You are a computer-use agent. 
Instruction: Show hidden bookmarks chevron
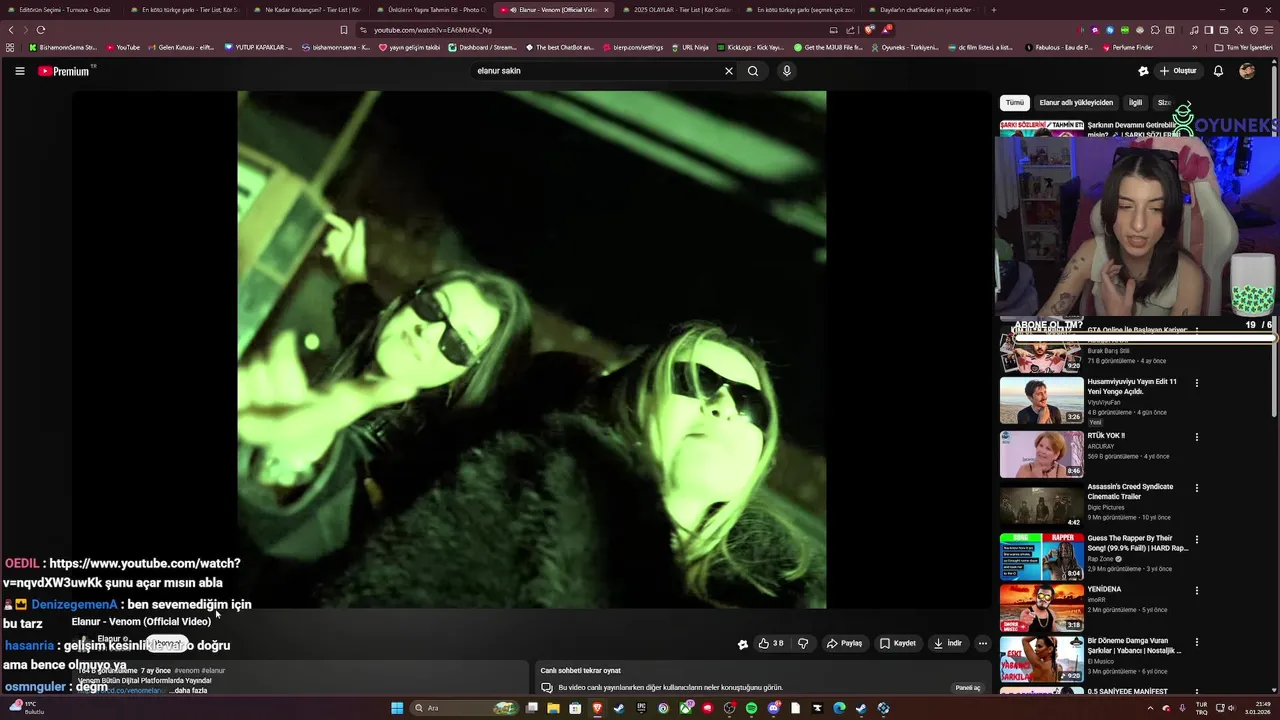[1194, 47]
